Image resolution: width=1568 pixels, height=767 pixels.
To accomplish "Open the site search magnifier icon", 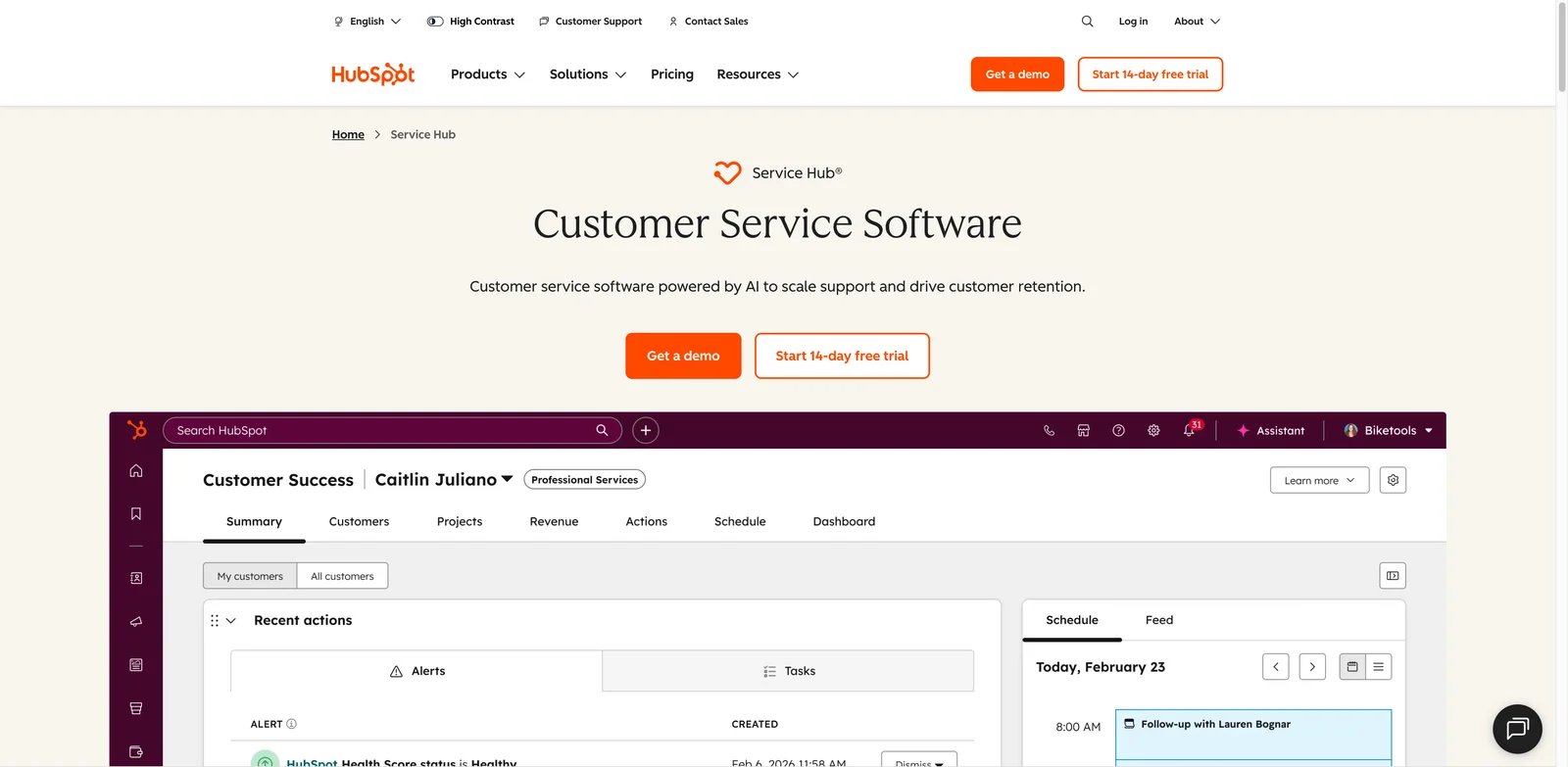I will (1087, 21).
